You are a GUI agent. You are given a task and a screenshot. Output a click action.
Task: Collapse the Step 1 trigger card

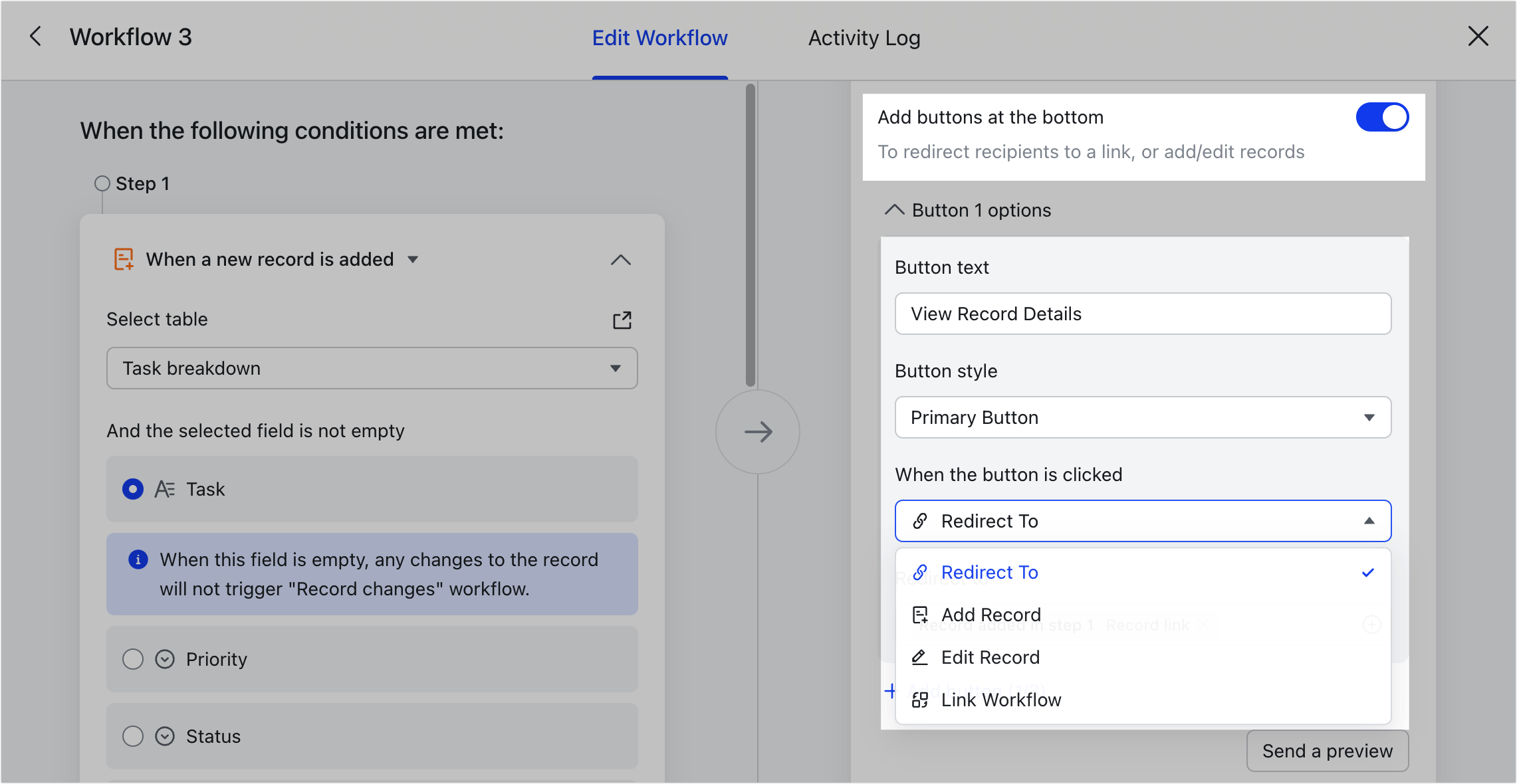click(620, 259)
